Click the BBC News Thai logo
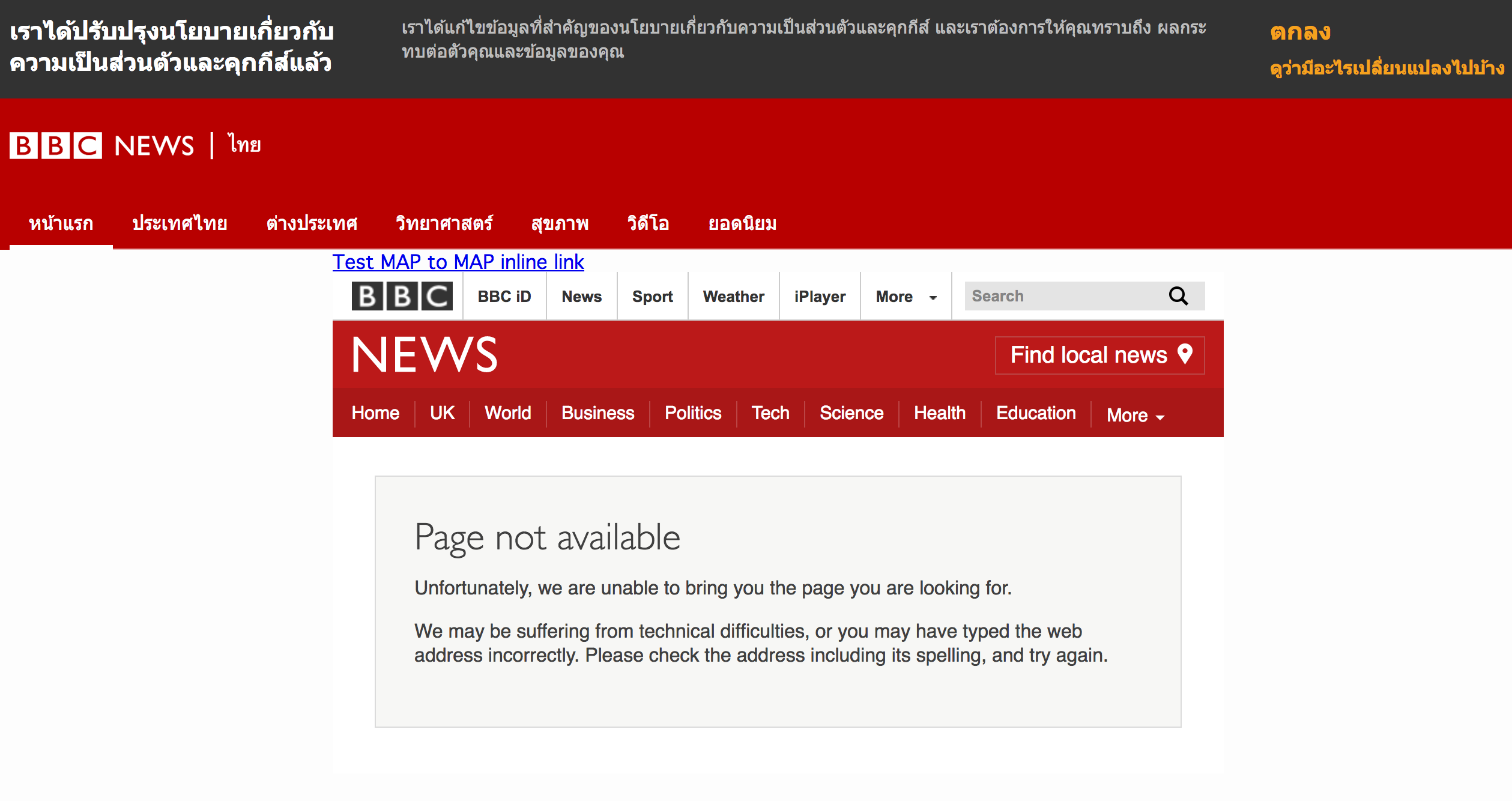 point(135,145)
